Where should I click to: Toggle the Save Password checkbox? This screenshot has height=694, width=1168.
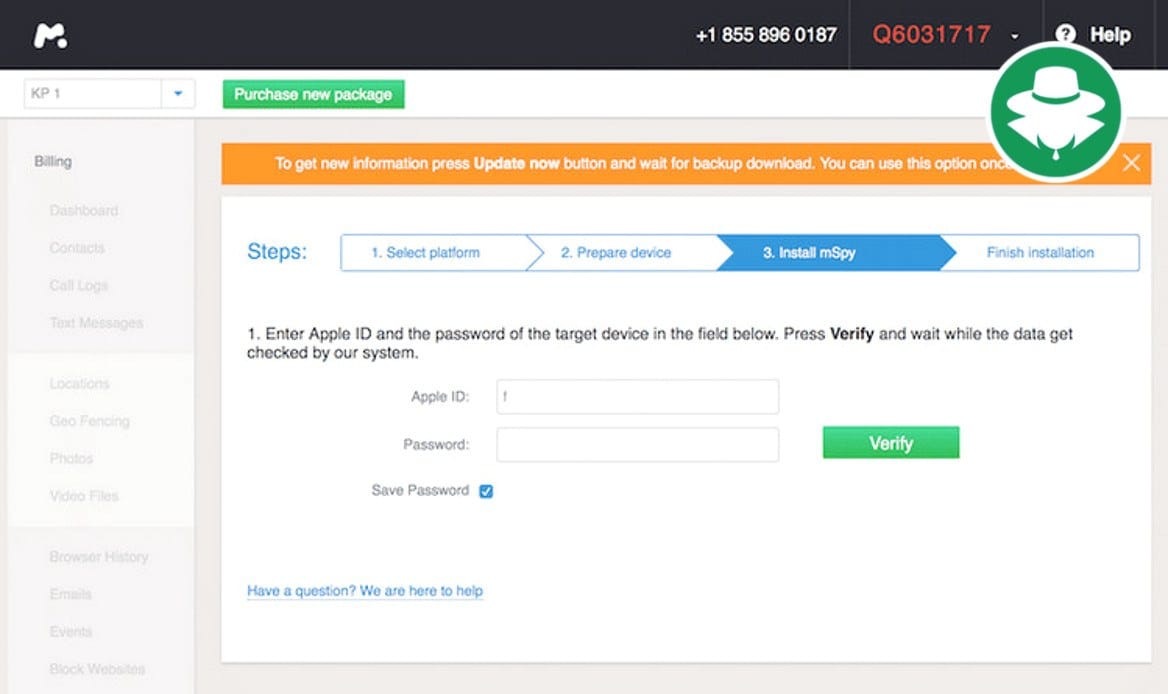pos(486,491)
